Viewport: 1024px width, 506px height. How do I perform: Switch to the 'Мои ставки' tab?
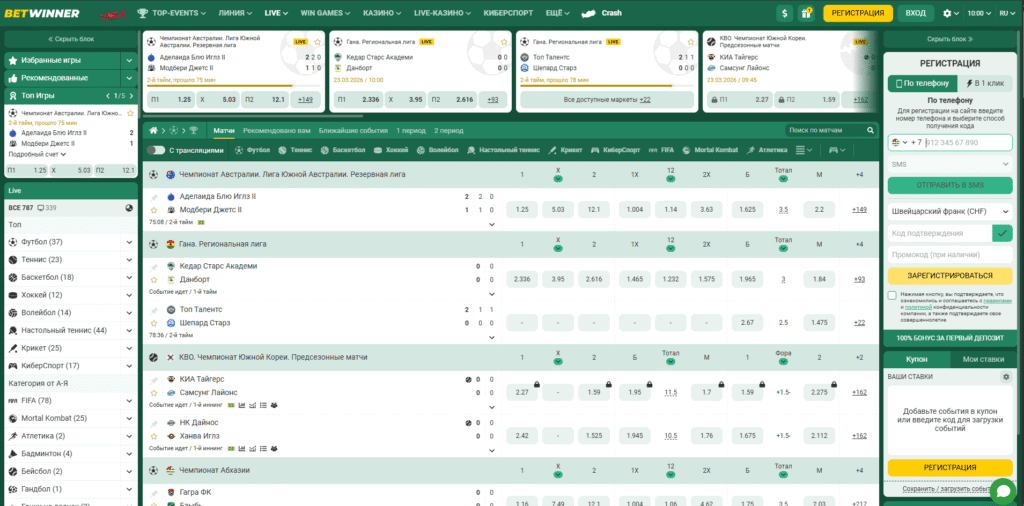click(x=982, y=358)
